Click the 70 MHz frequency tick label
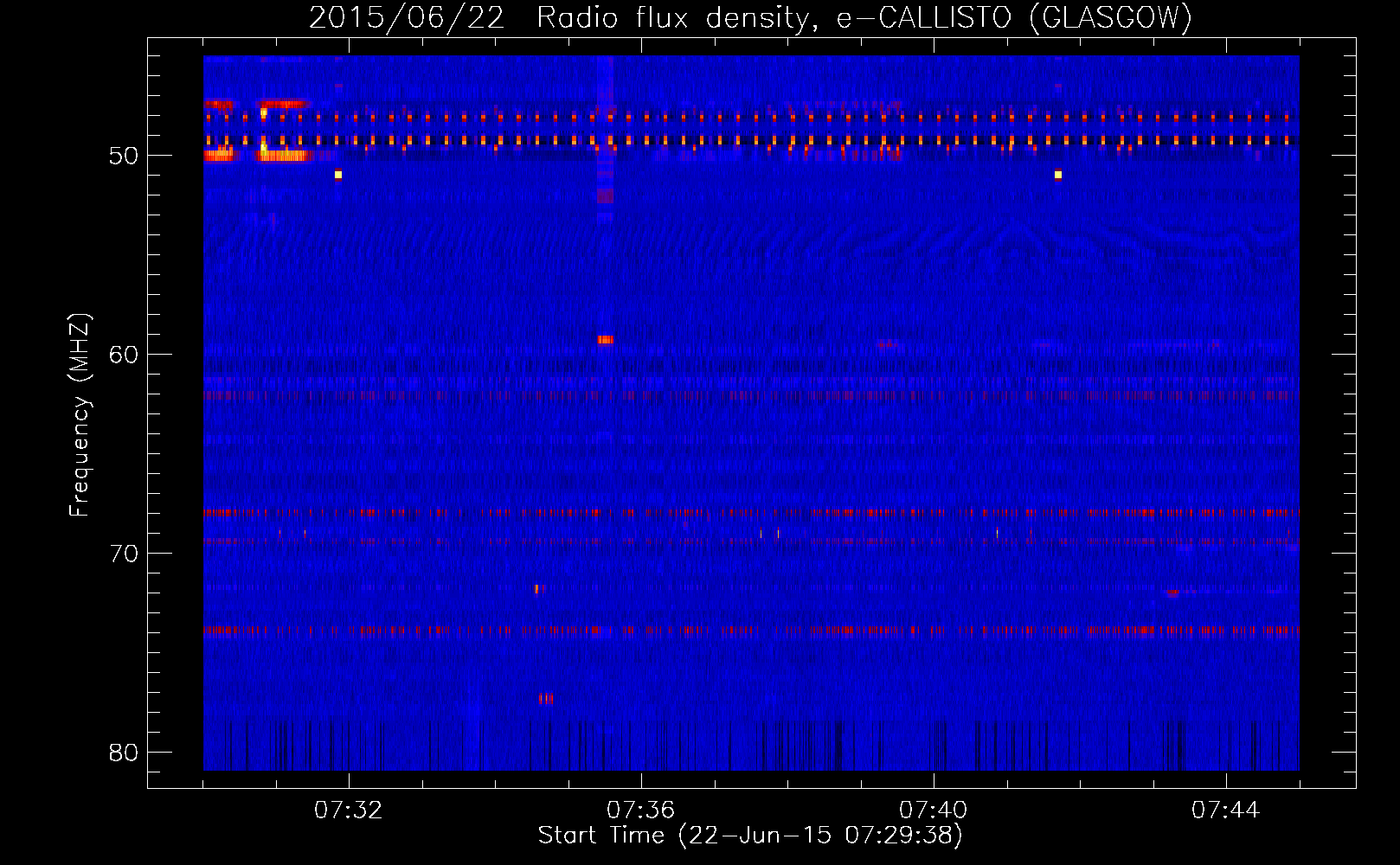This screenshot has width=1400, height=865. click(x=124, y=554)
